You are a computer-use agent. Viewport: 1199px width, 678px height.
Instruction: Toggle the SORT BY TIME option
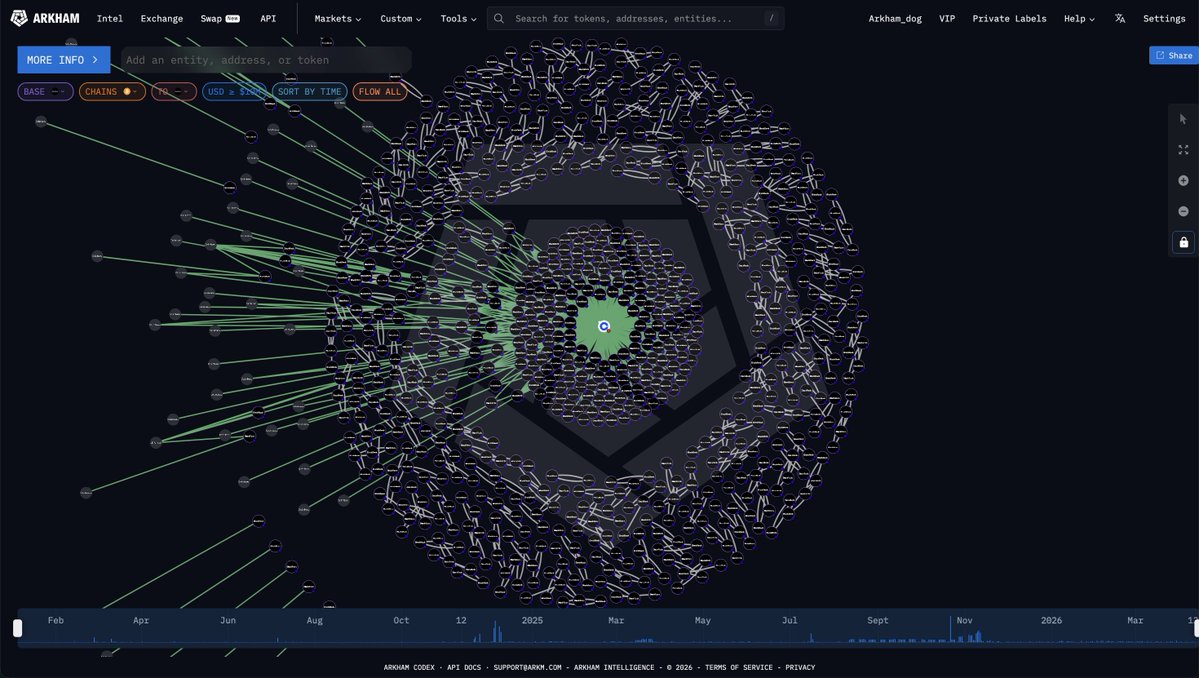click(x=310, y=92)
